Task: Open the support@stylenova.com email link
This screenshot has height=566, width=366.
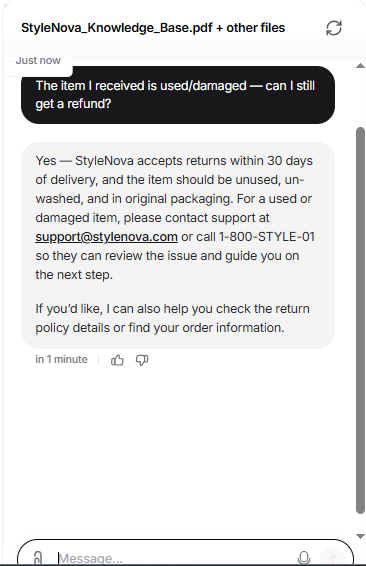Action: coord(106,237)
